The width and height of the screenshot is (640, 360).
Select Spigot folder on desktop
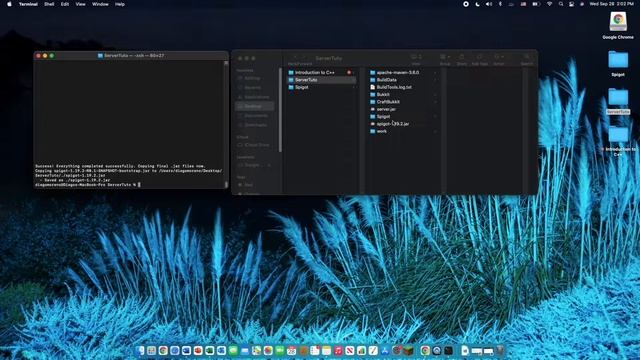point(618,63)
